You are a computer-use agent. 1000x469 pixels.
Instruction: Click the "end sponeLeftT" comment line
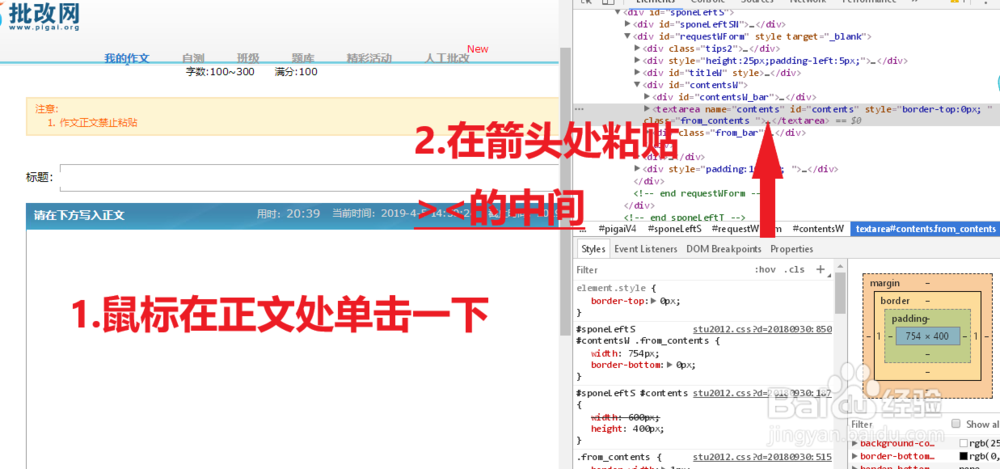pos(684,218)
